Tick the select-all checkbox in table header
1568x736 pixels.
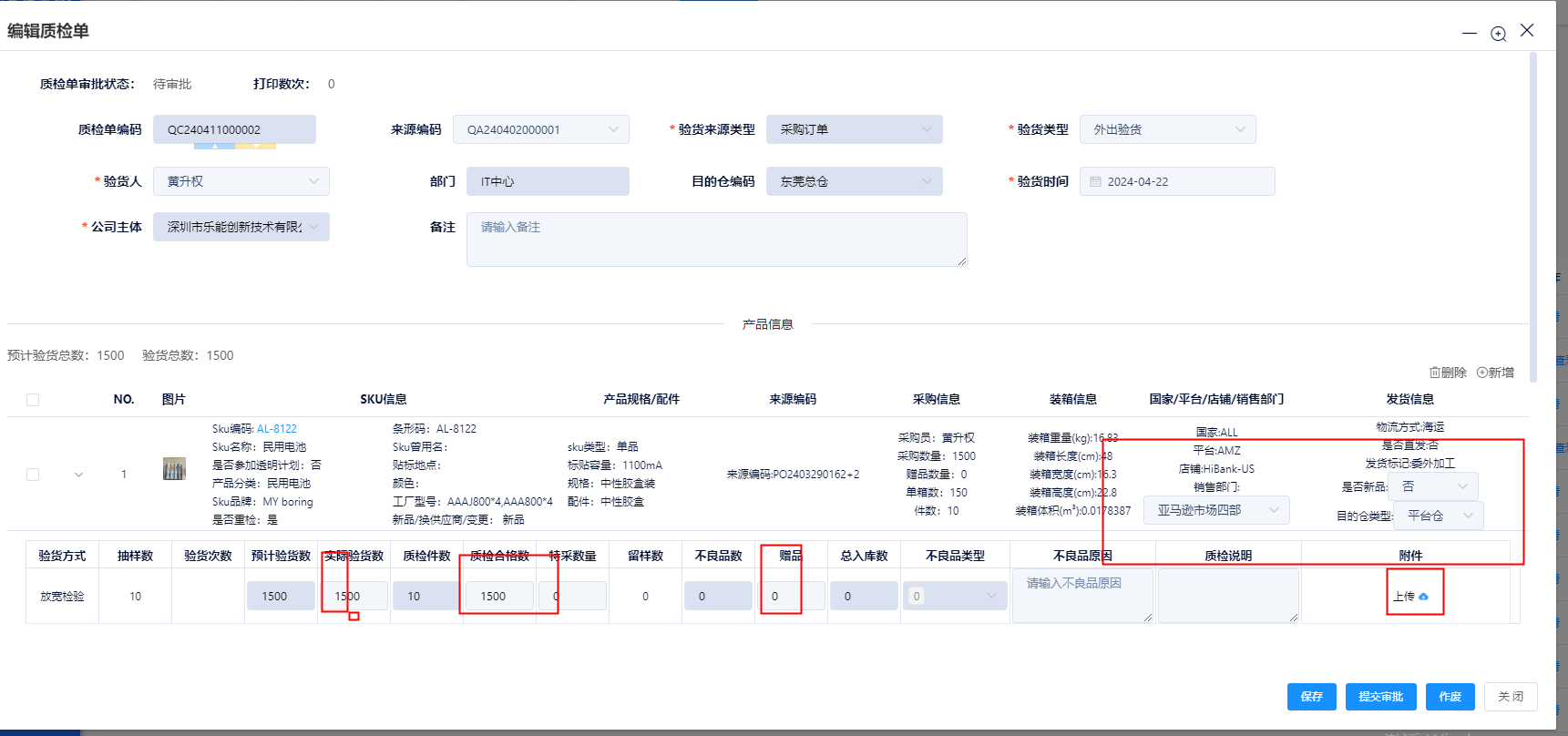point(33,400)
